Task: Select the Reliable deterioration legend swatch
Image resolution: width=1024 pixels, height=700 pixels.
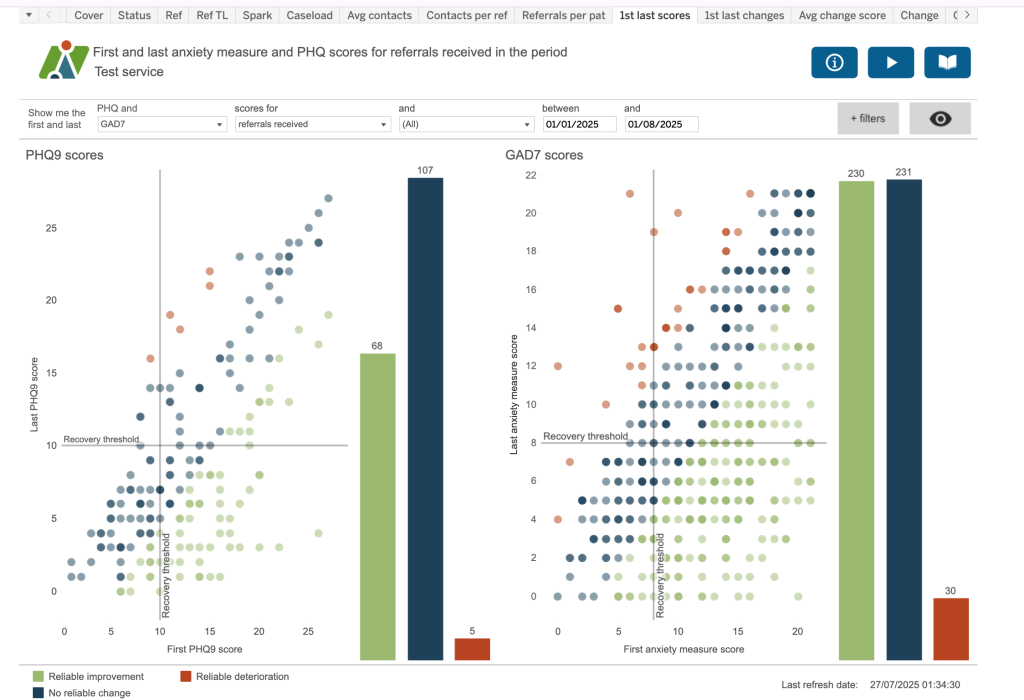Action: coord(186,677)
